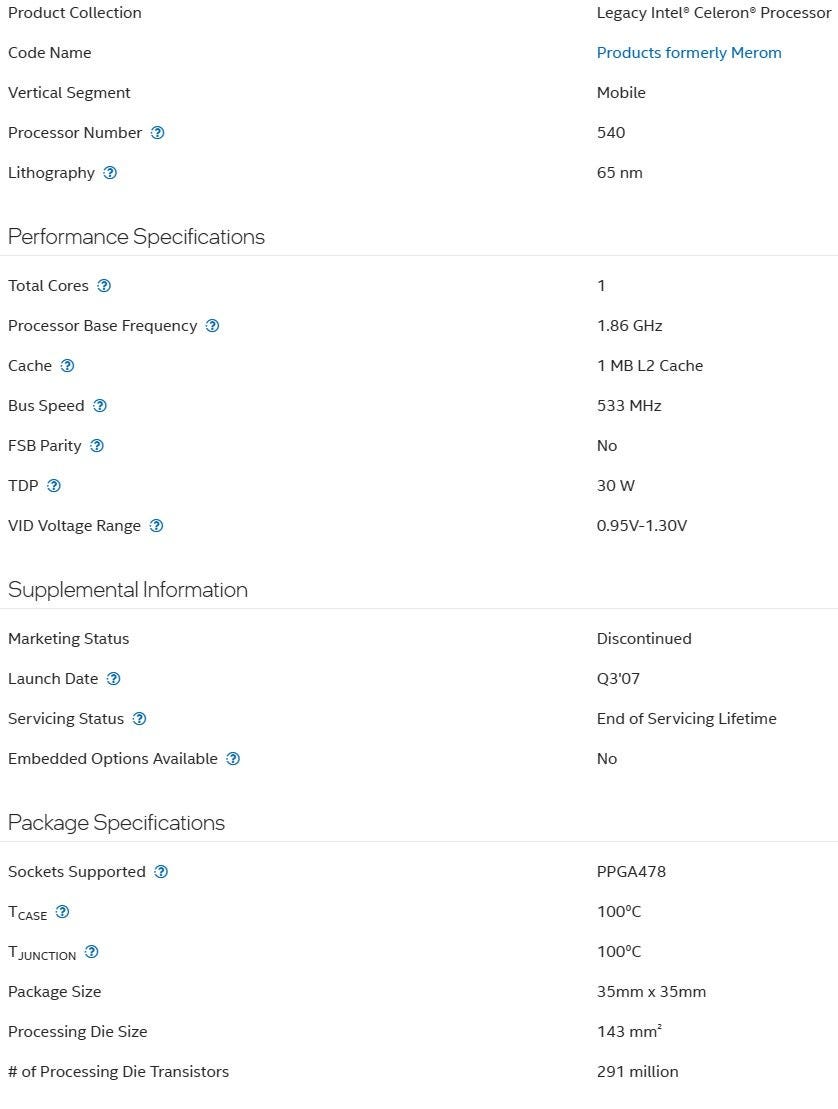Click the Performance Specifications heading

pyautogui.click(x=136, y=237)
